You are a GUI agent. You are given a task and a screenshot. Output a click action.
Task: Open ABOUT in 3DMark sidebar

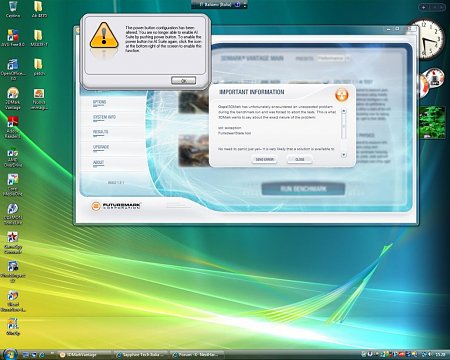(98, 163)
